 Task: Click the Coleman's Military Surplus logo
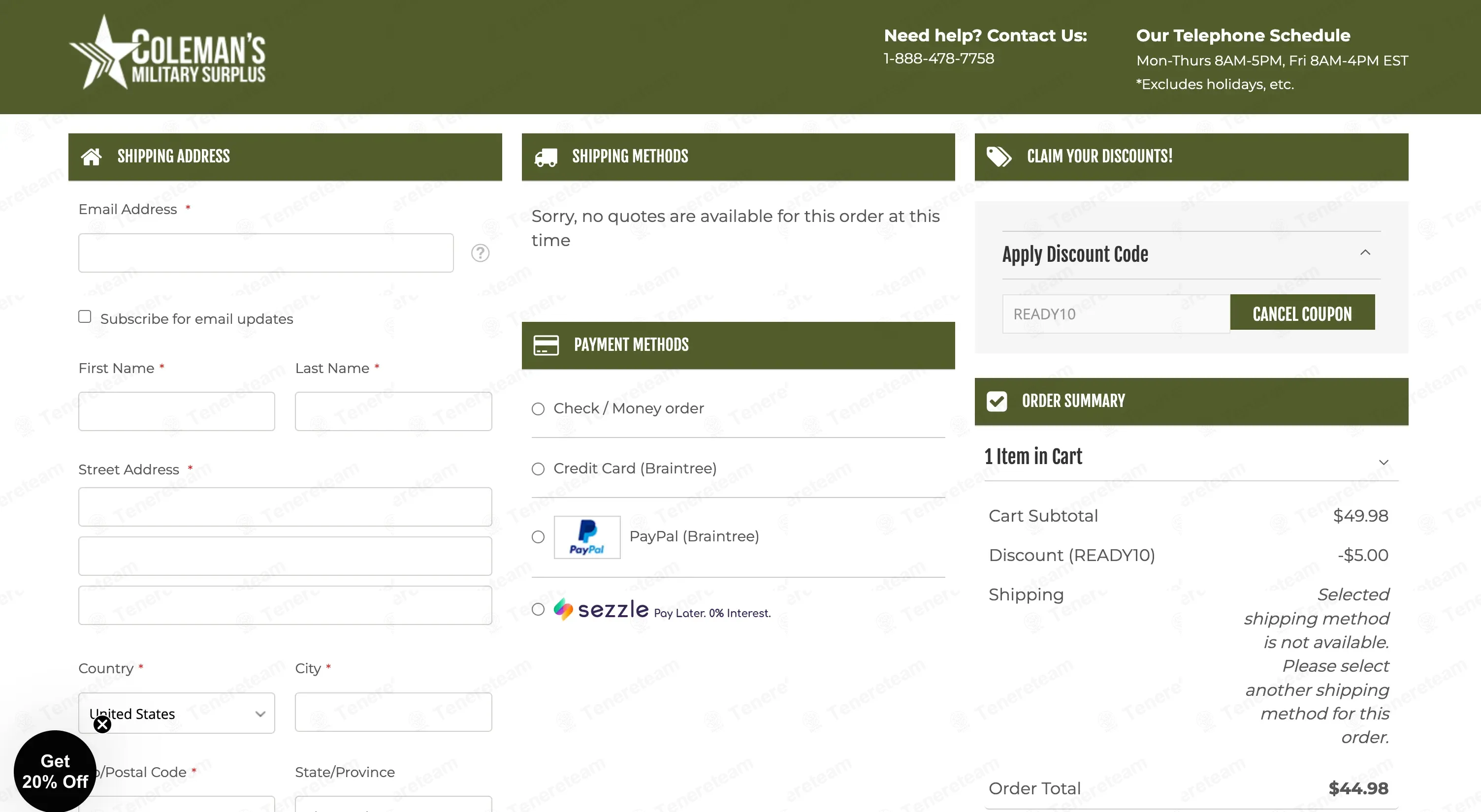point(167,52)
